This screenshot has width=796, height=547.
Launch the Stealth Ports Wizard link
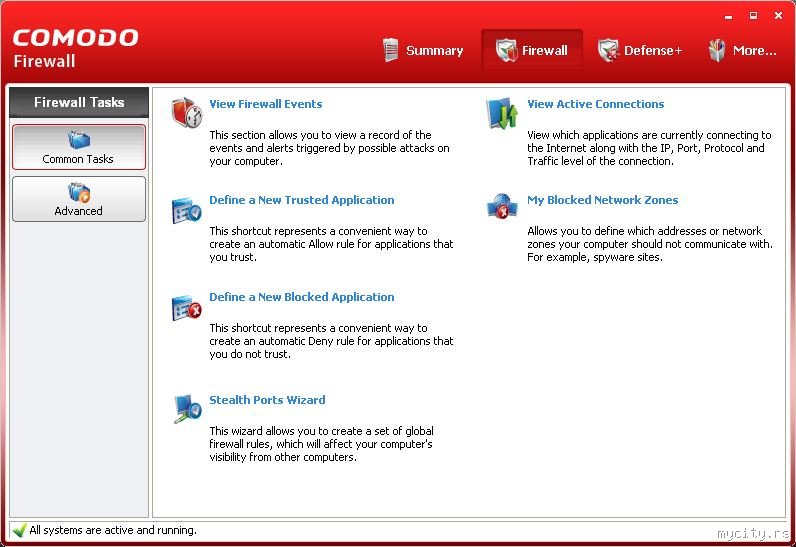click(267, 400)
